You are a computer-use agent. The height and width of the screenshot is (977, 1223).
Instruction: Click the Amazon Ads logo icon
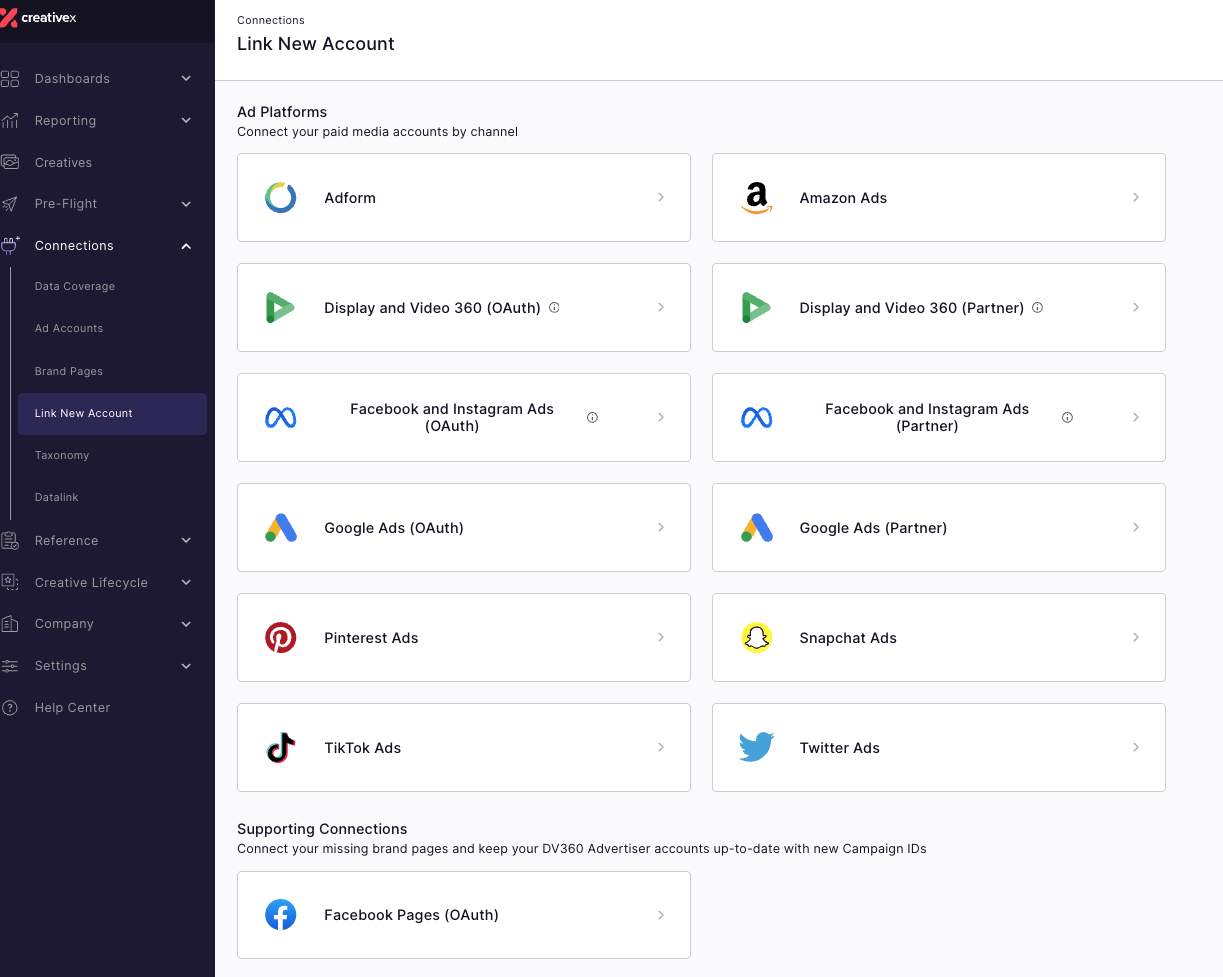pos(757,198)
